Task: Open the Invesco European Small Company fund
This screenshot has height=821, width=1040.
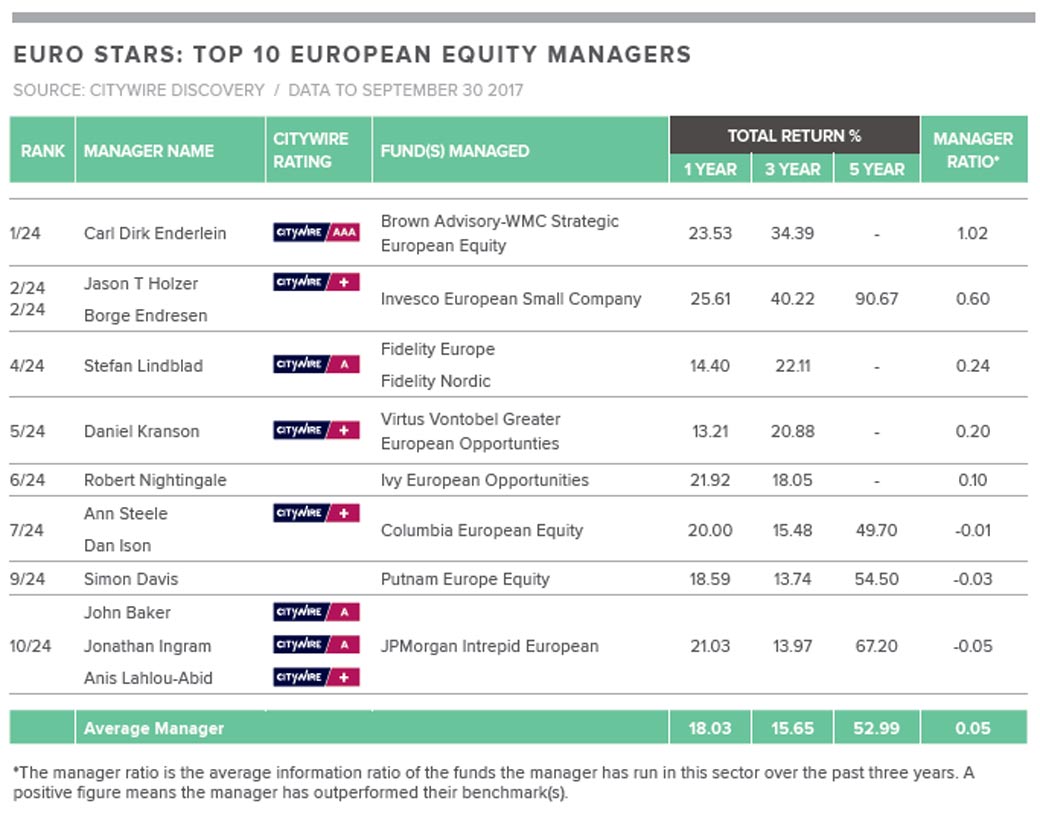Action: (511, 299)
